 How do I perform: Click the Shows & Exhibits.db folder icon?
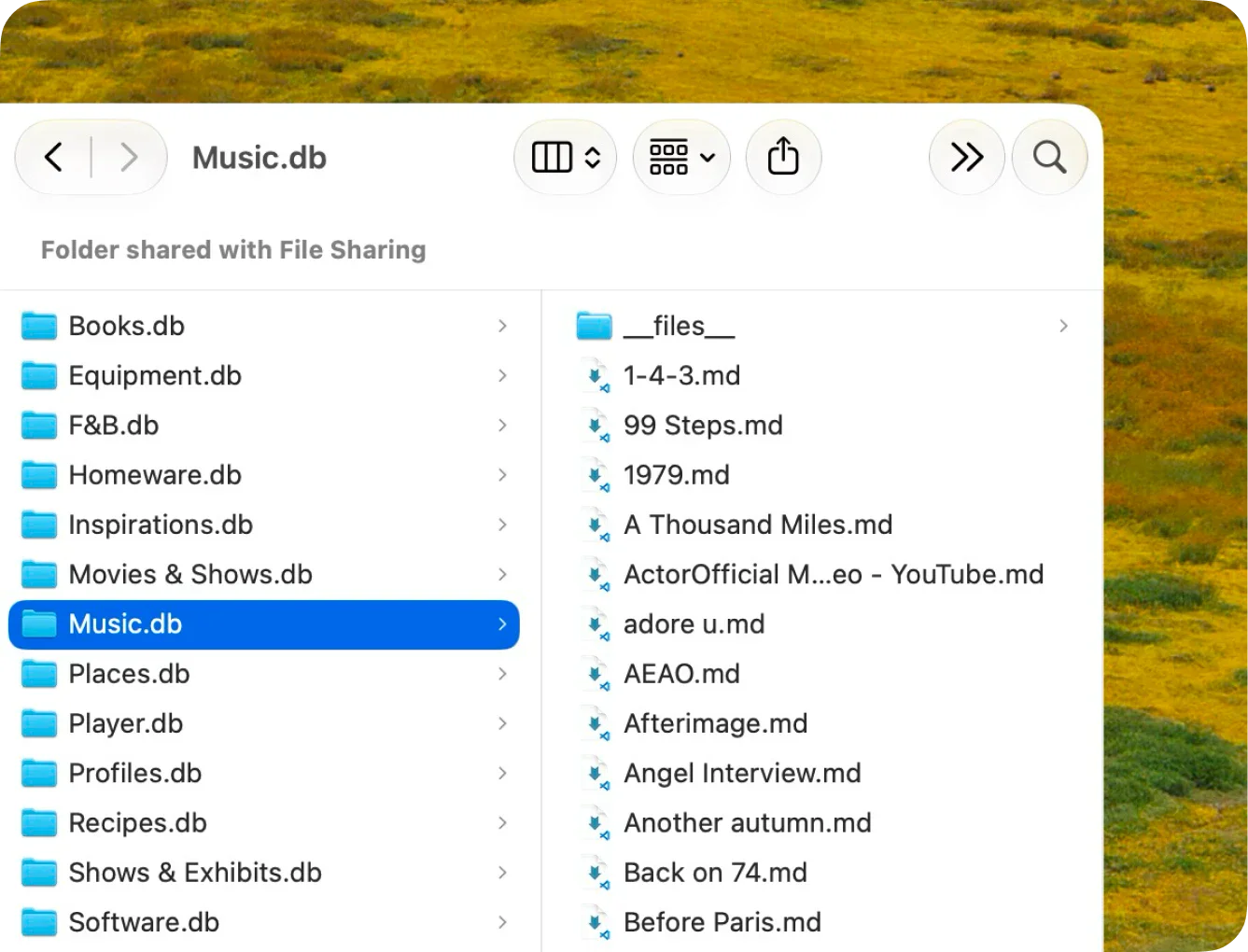coord(39,873)
